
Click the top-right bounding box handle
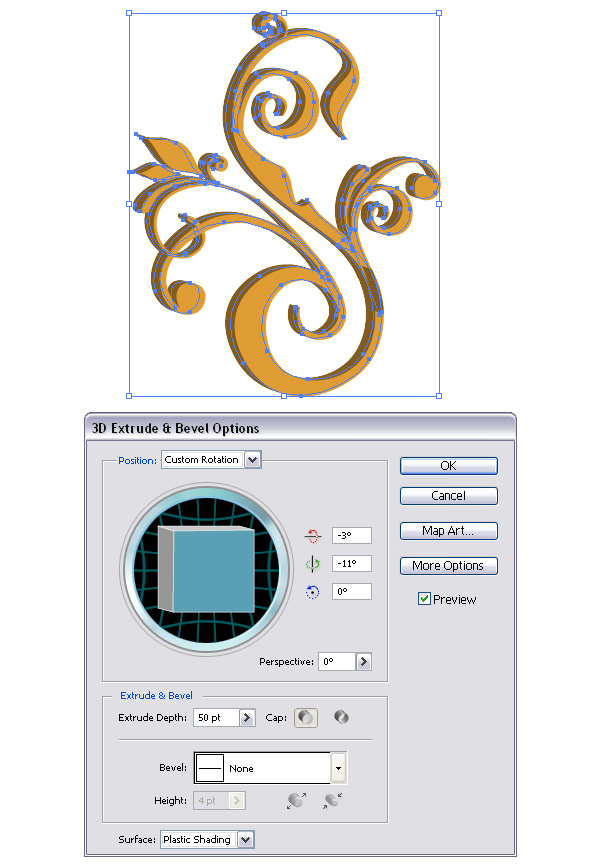(439, 13)
